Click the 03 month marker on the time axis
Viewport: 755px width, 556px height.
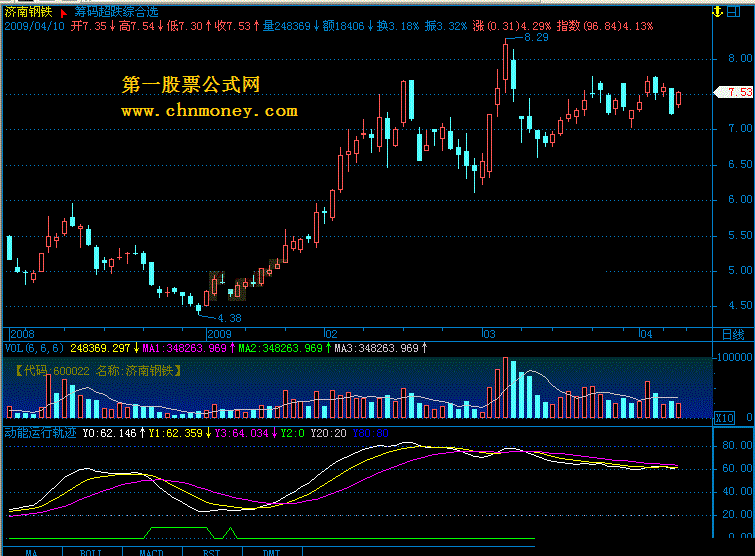coord(489,334)
